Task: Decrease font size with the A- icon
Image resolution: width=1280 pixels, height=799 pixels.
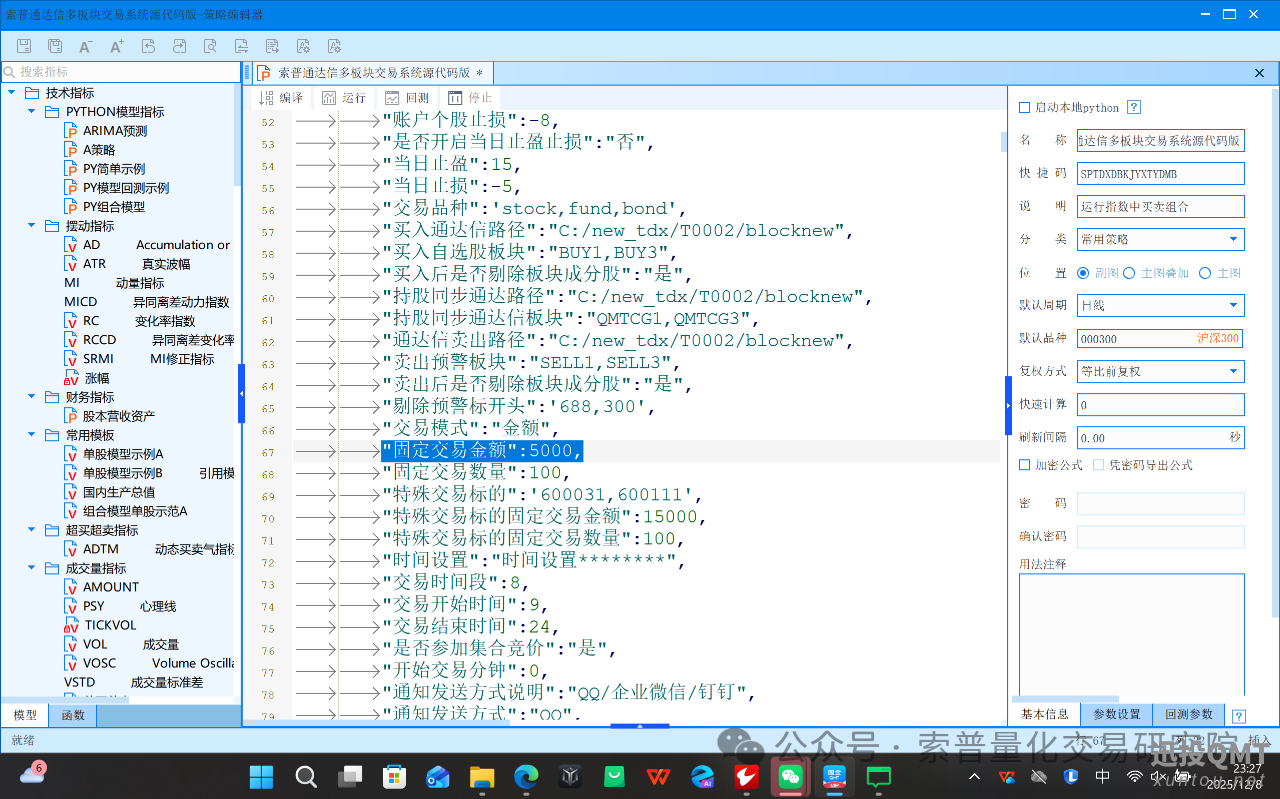Action: 86,45
